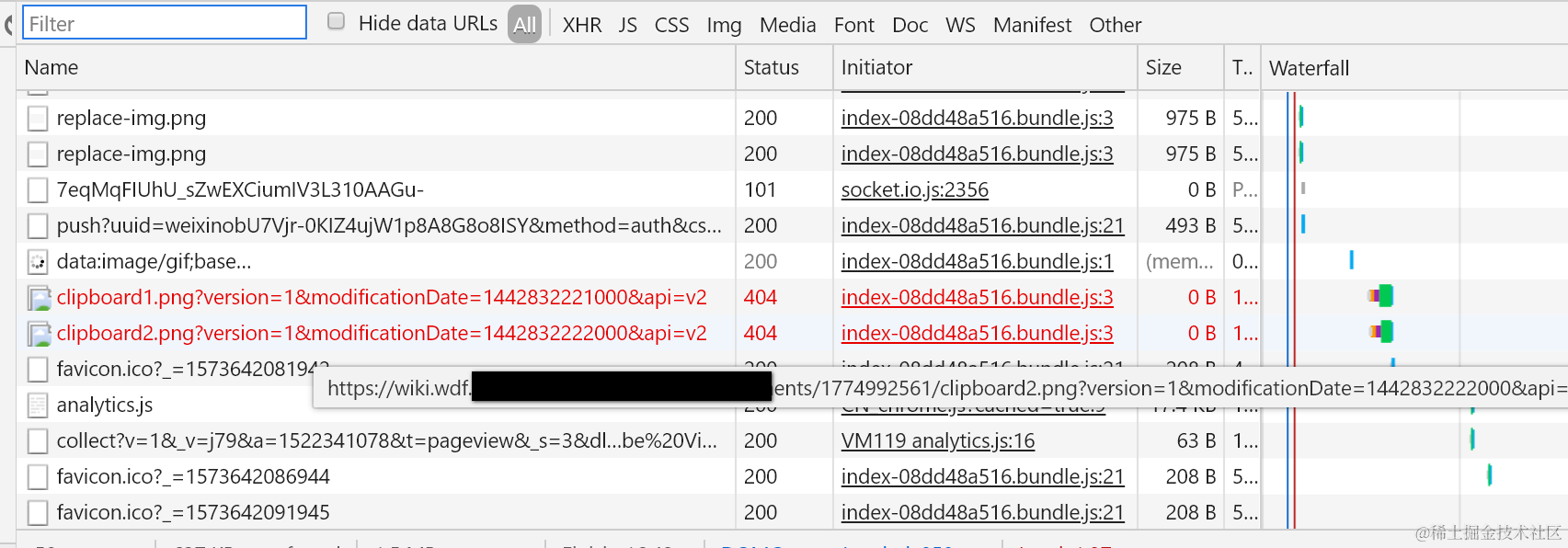Filter requests by XHR
Screen dimensions: 1568x548
pyautogui.click(x=582, y=25)
